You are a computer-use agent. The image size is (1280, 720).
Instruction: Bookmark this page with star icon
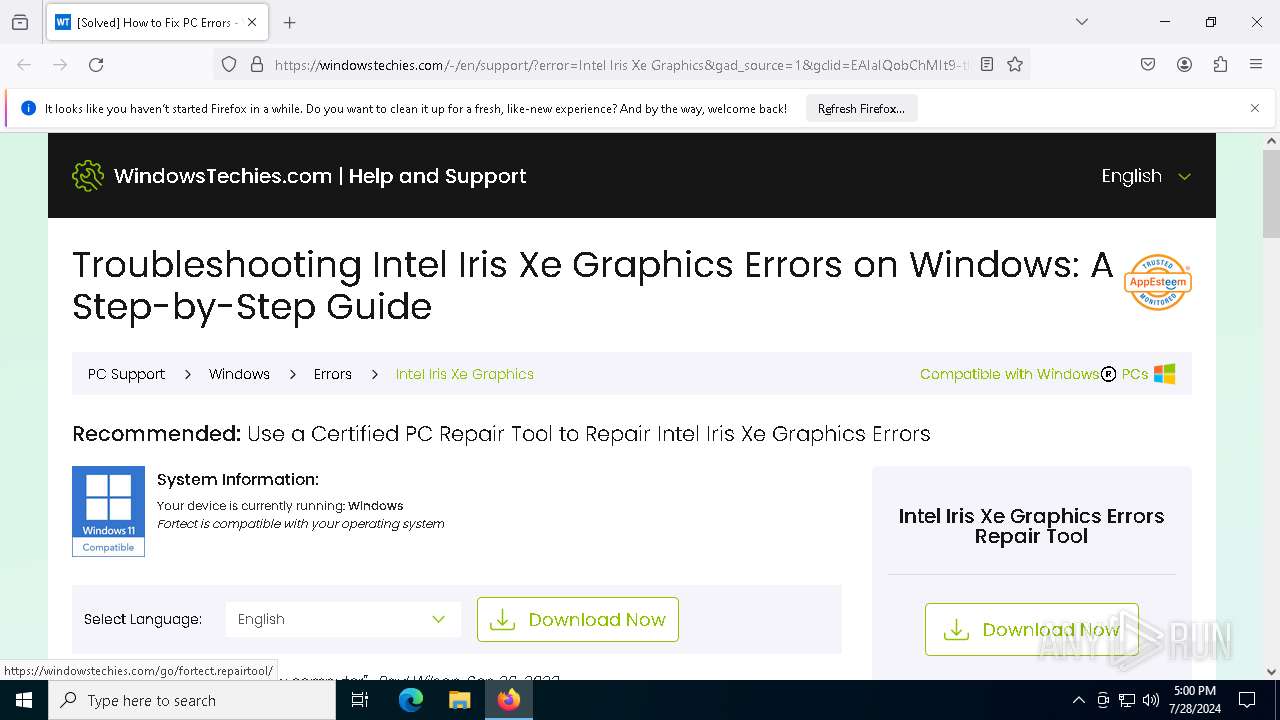[1015, 64]
